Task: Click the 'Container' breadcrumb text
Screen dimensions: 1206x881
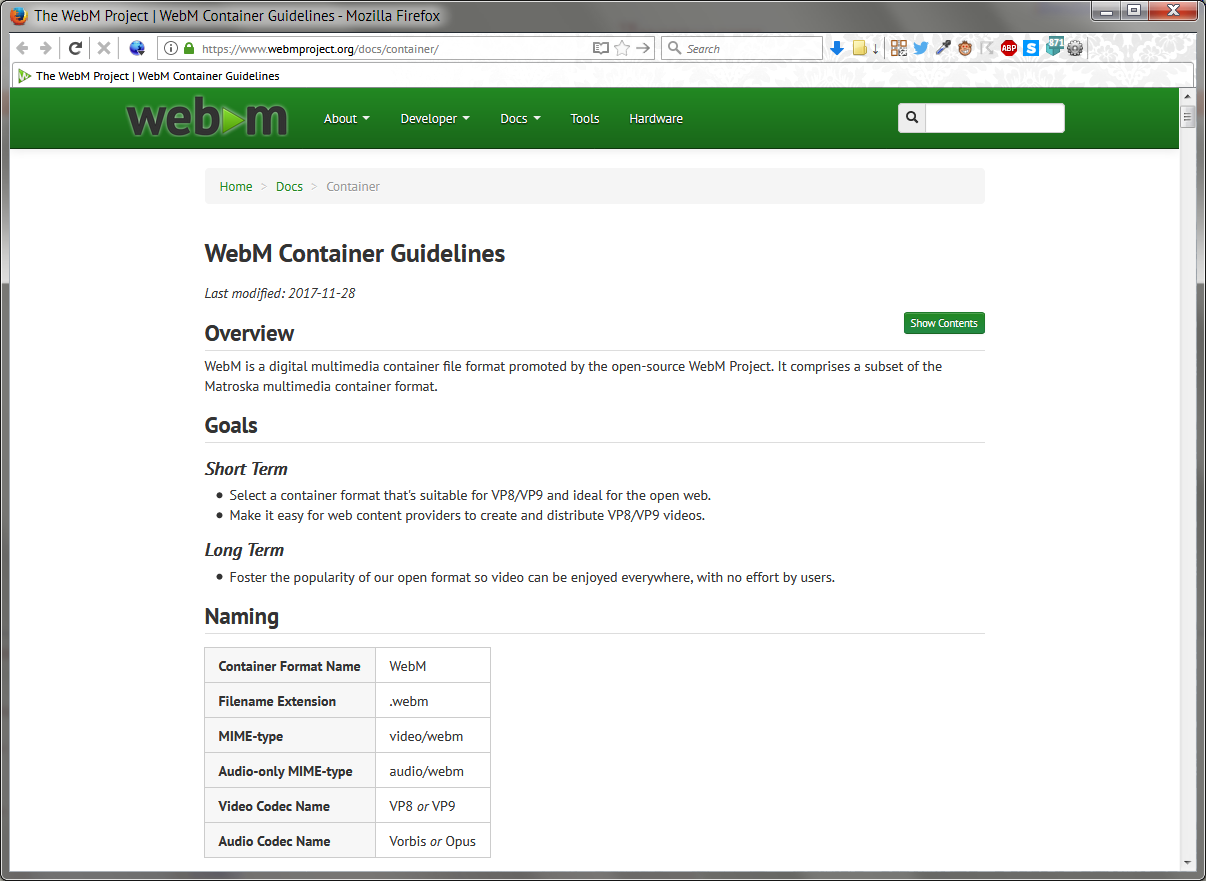Action: coord(353,186)
